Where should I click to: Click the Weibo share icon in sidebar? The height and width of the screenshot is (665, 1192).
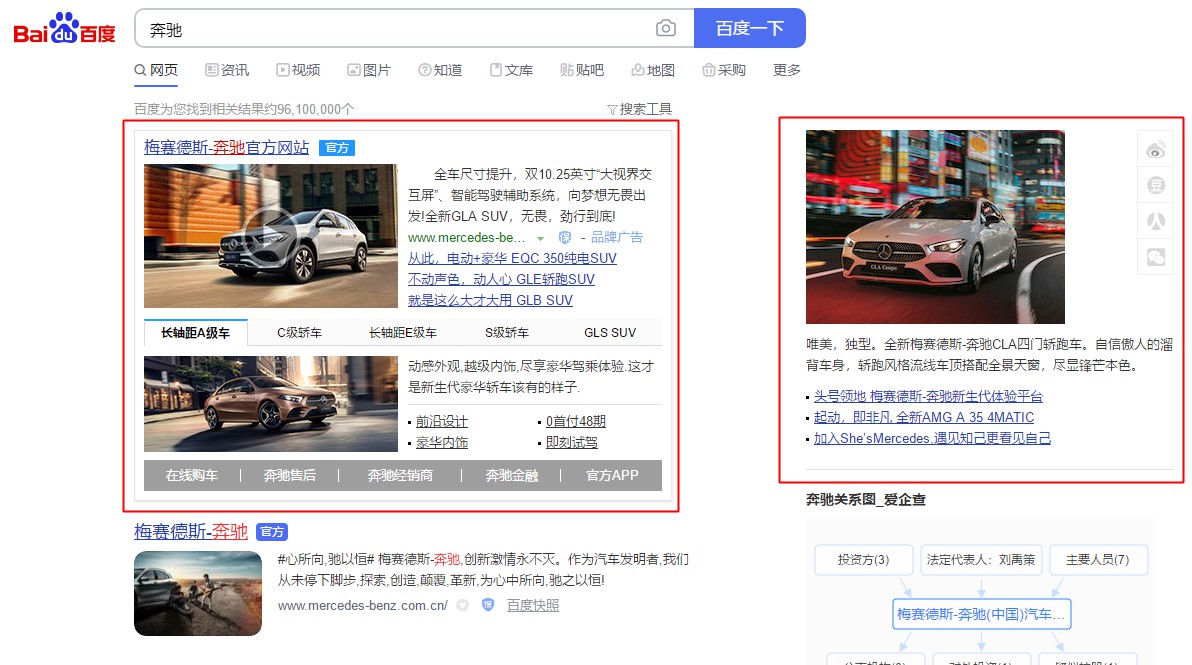pyautogui.click(x=1156, y=150)
